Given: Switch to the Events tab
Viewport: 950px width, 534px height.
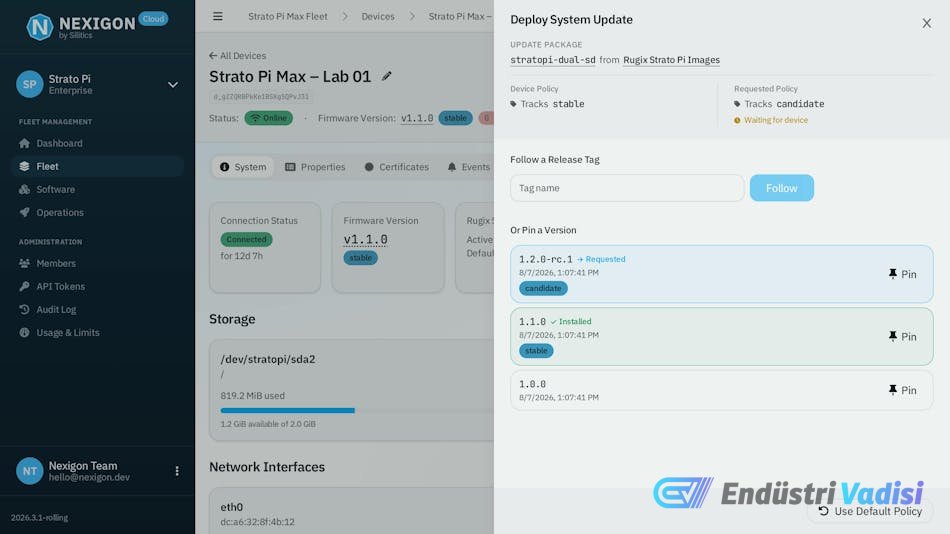Looking at the screenshot, I should [469, 167].
